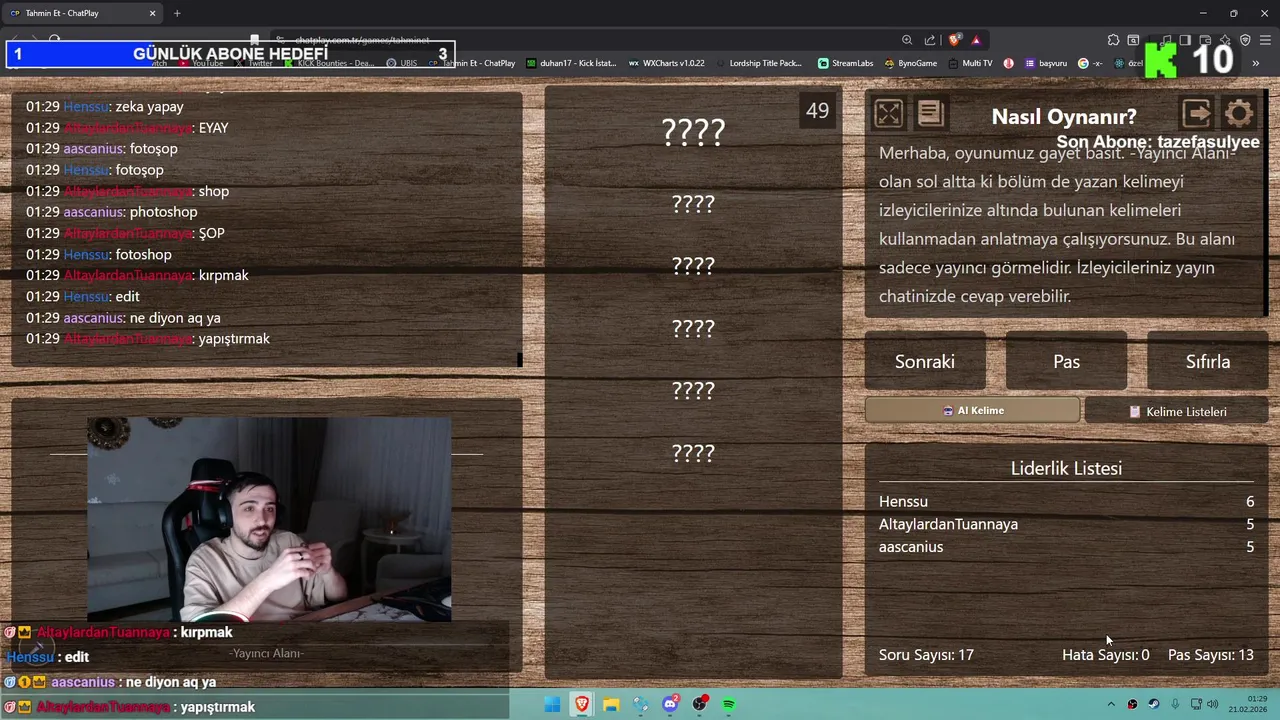1280x720 pixels.
Task: Open fullscreen mode in game panel
Action: tap(889, 114)
